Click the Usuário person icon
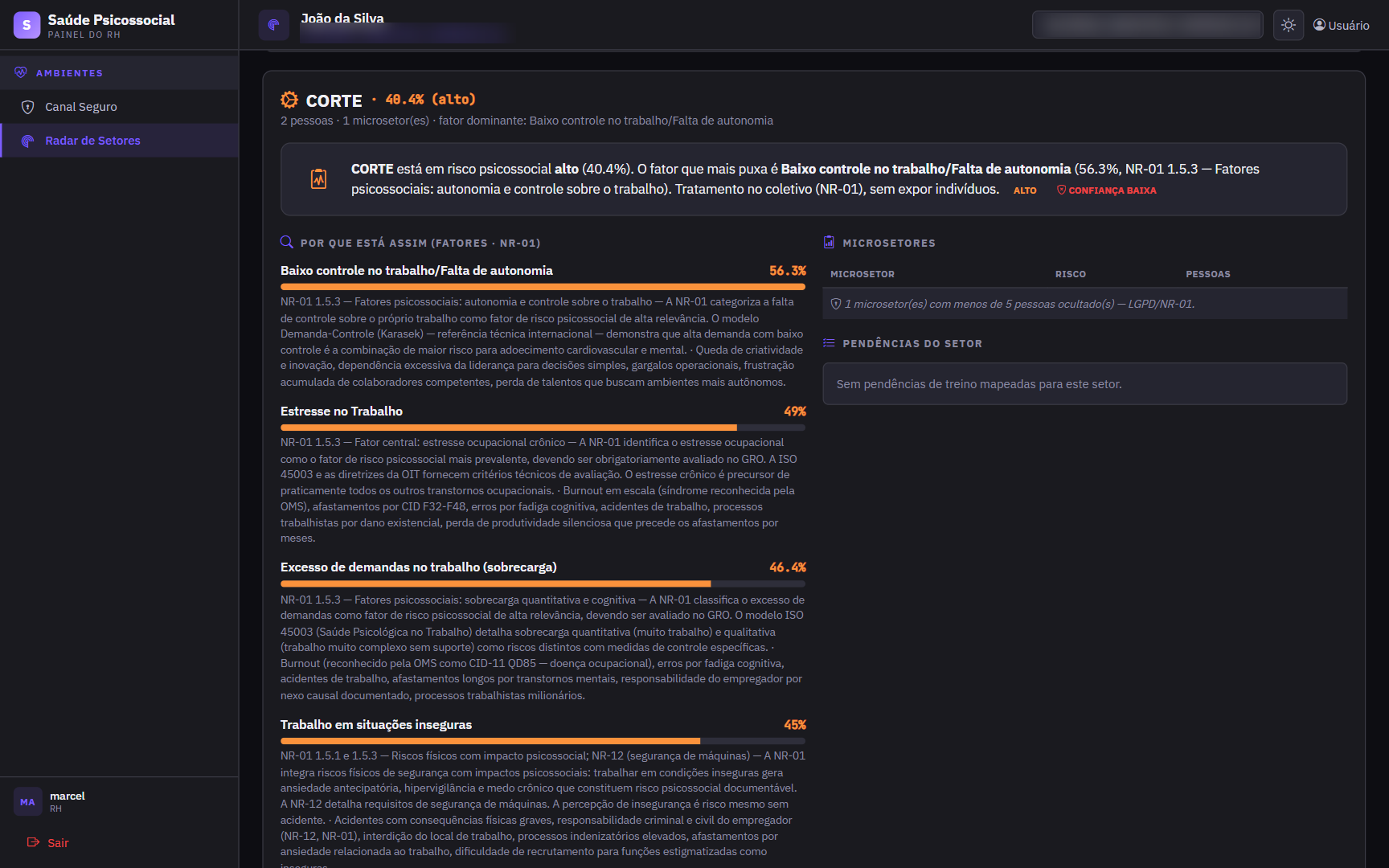The image size is (1389, 868). pos(1319,25)
